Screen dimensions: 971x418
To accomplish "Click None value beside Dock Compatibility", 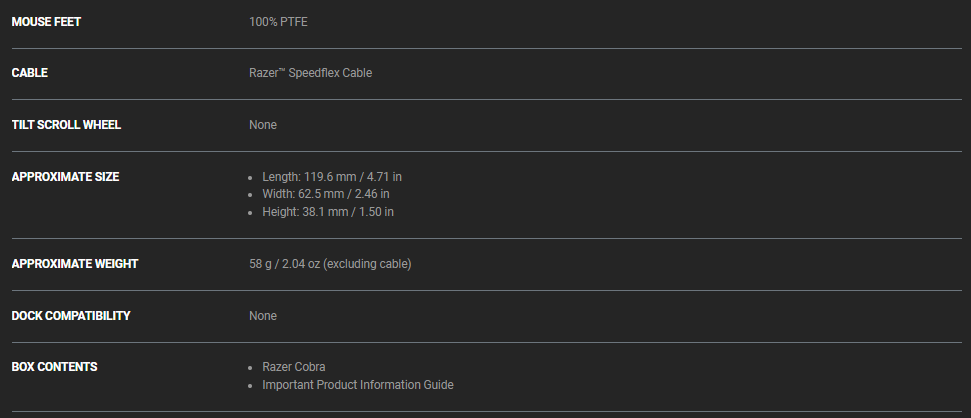I will [263, 316].
